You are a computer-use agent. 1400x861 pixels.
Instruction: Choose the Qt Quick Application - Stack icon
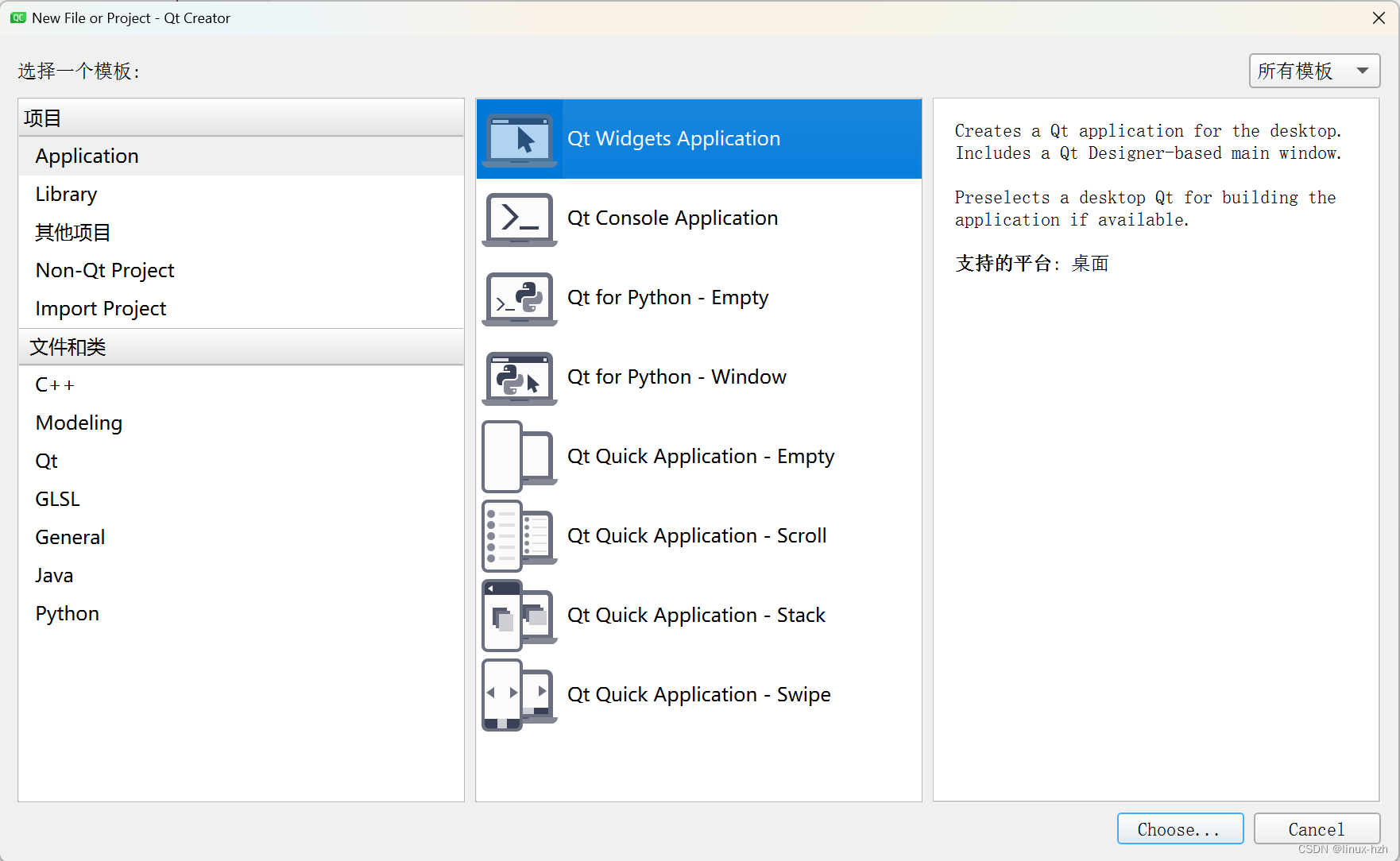pos(520,616)
